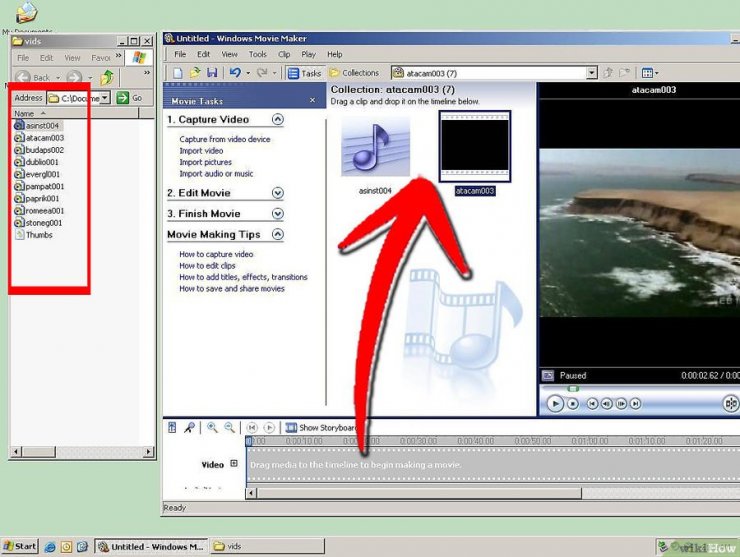Click the Up One Level icon
Viewport: 740px width, 557px height.
point(608,73)
